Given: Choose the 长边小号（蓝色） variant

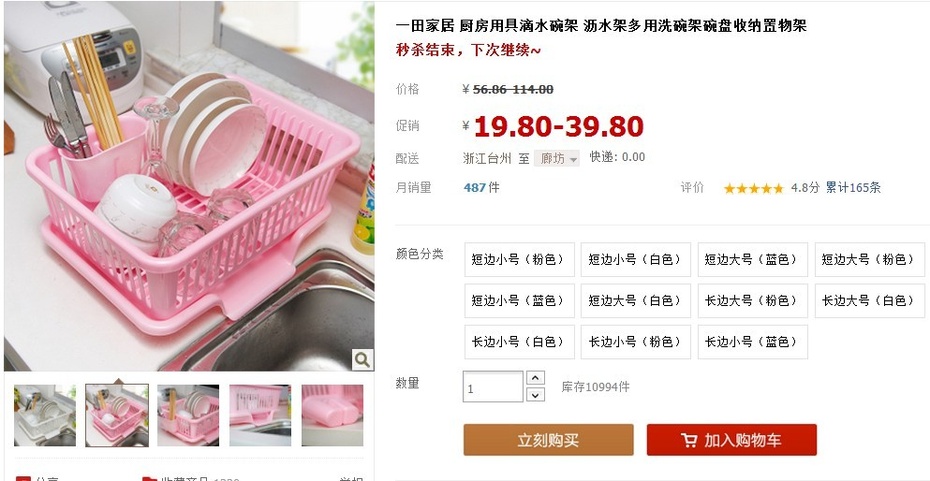Looking at the screenshot, I should 752,342.
